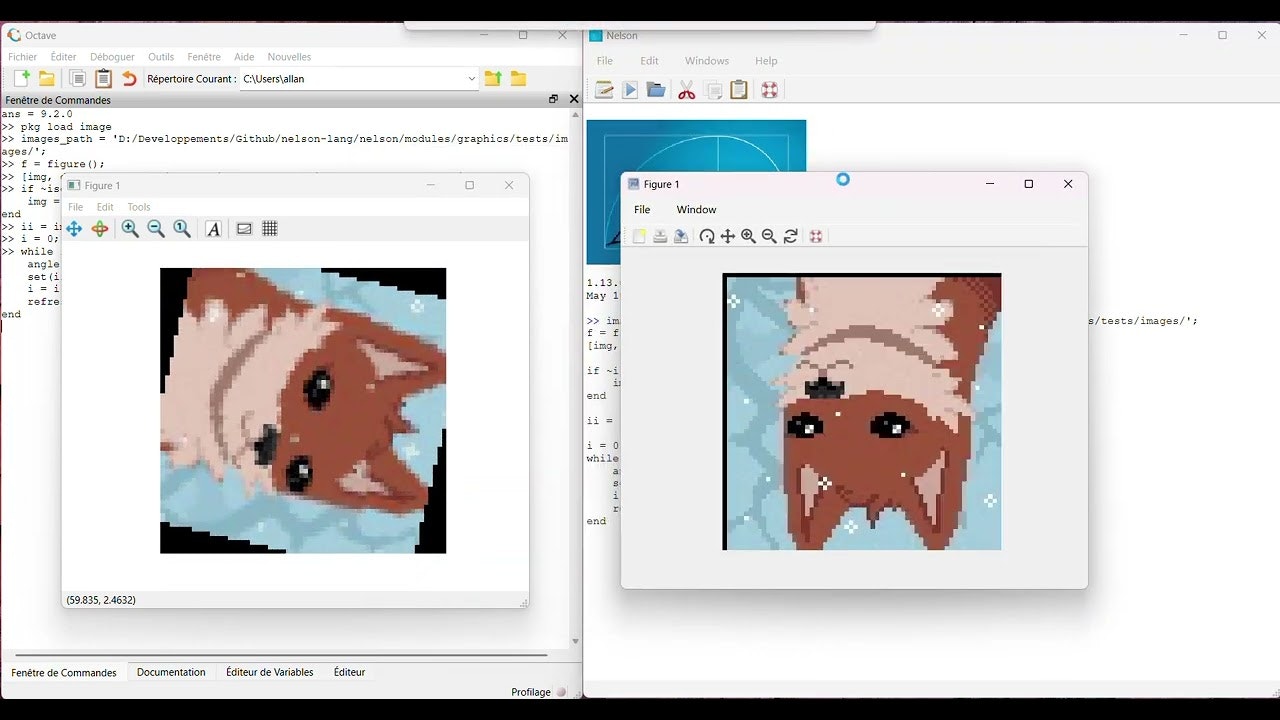Click the change directory folder icon in Nelson

point(656,90)
